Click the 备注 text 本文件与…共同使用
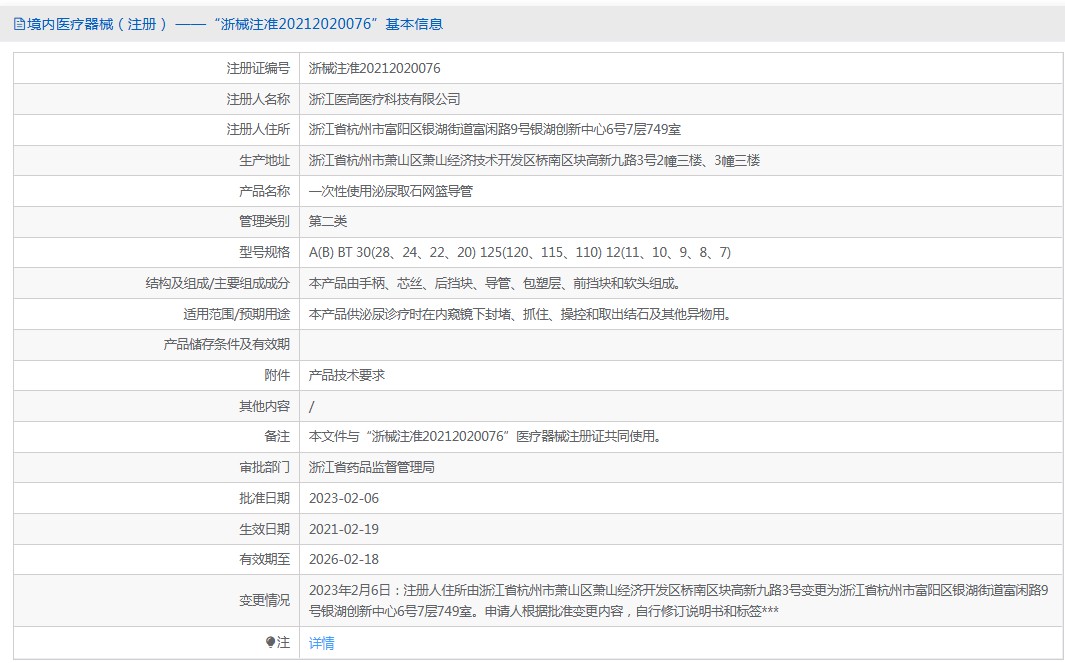1065x663 pixels. click(485, 436)
